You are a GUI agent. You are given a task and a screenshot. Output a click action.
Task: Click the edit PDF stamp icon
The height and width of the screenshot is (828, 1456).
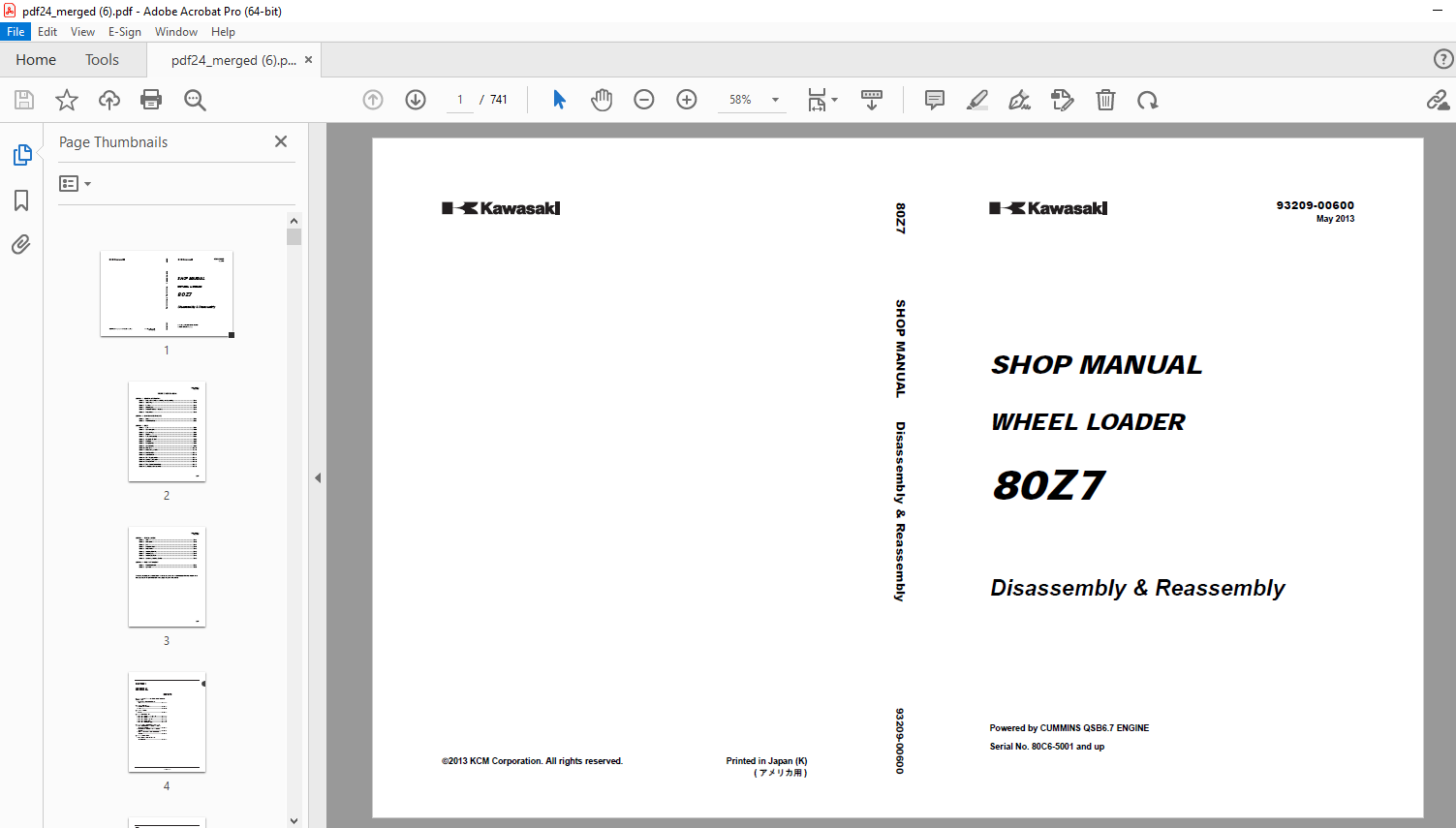pos(1063,100)
